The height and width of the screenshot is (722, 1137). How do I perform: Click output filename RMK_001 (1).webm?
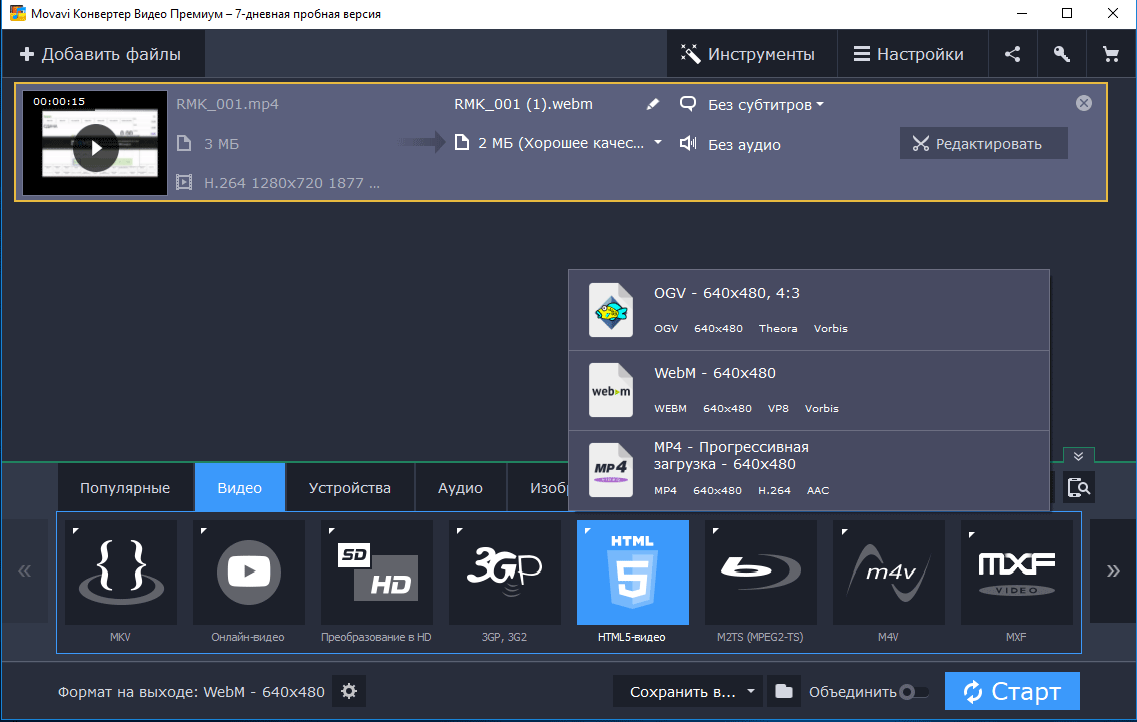[x=523, y=104]
